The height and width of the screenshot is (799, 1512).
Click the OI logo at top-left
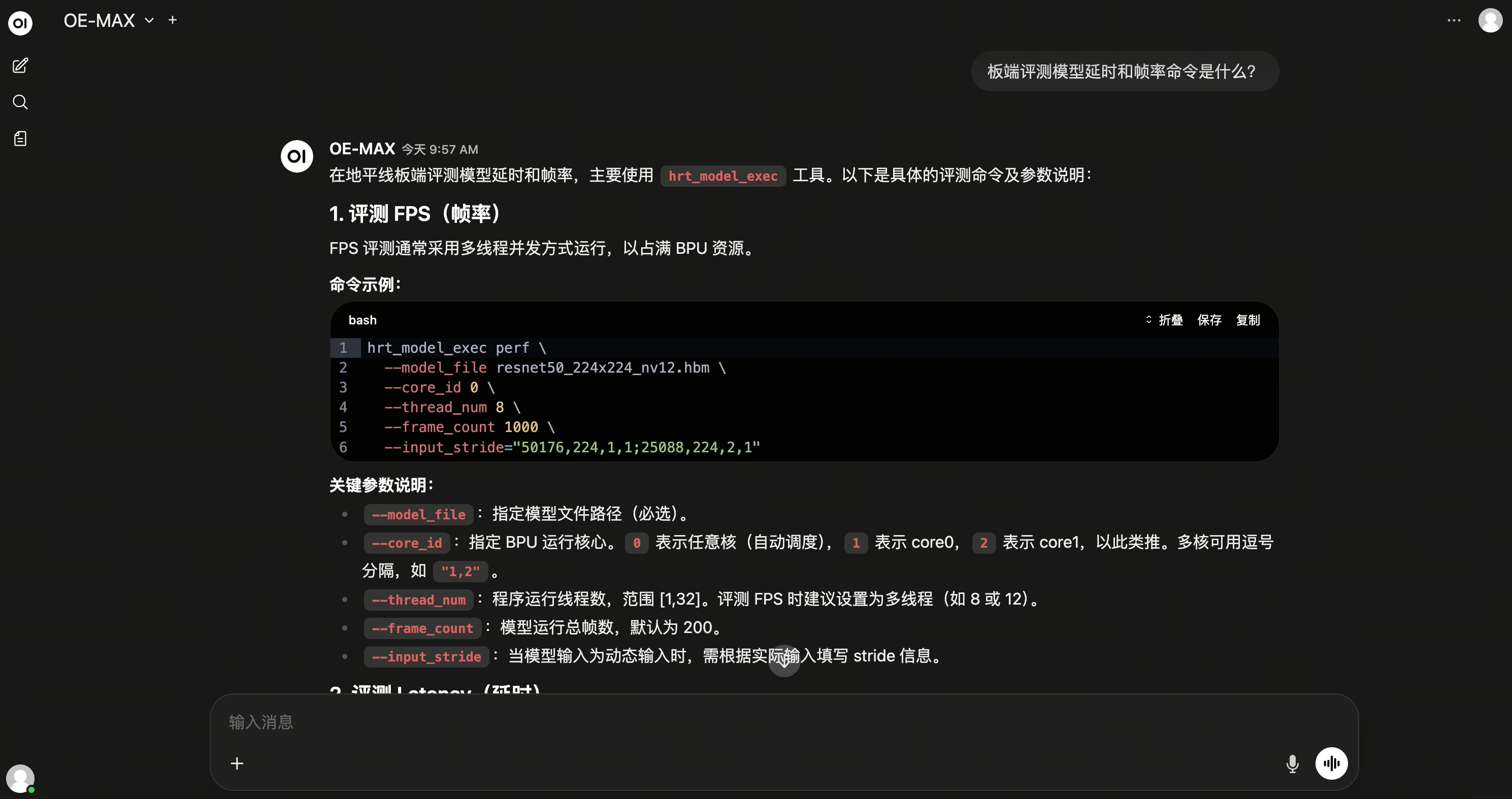coord(20,23)
